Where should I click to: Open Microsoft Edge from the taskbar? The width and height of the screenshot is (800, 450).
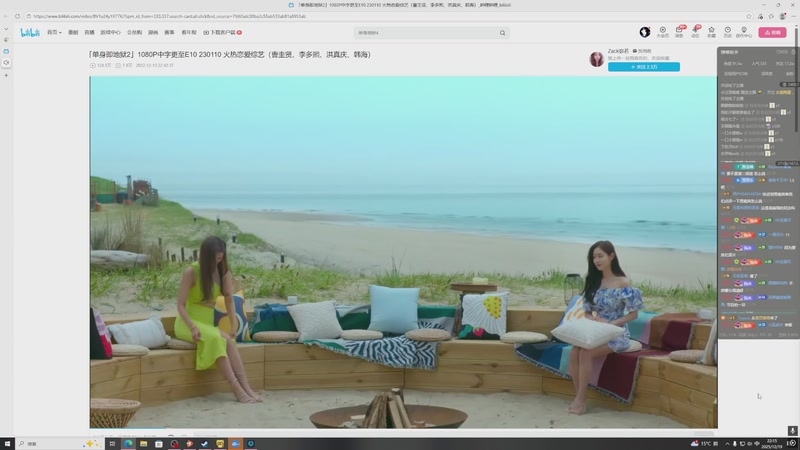tap(128, 444)
